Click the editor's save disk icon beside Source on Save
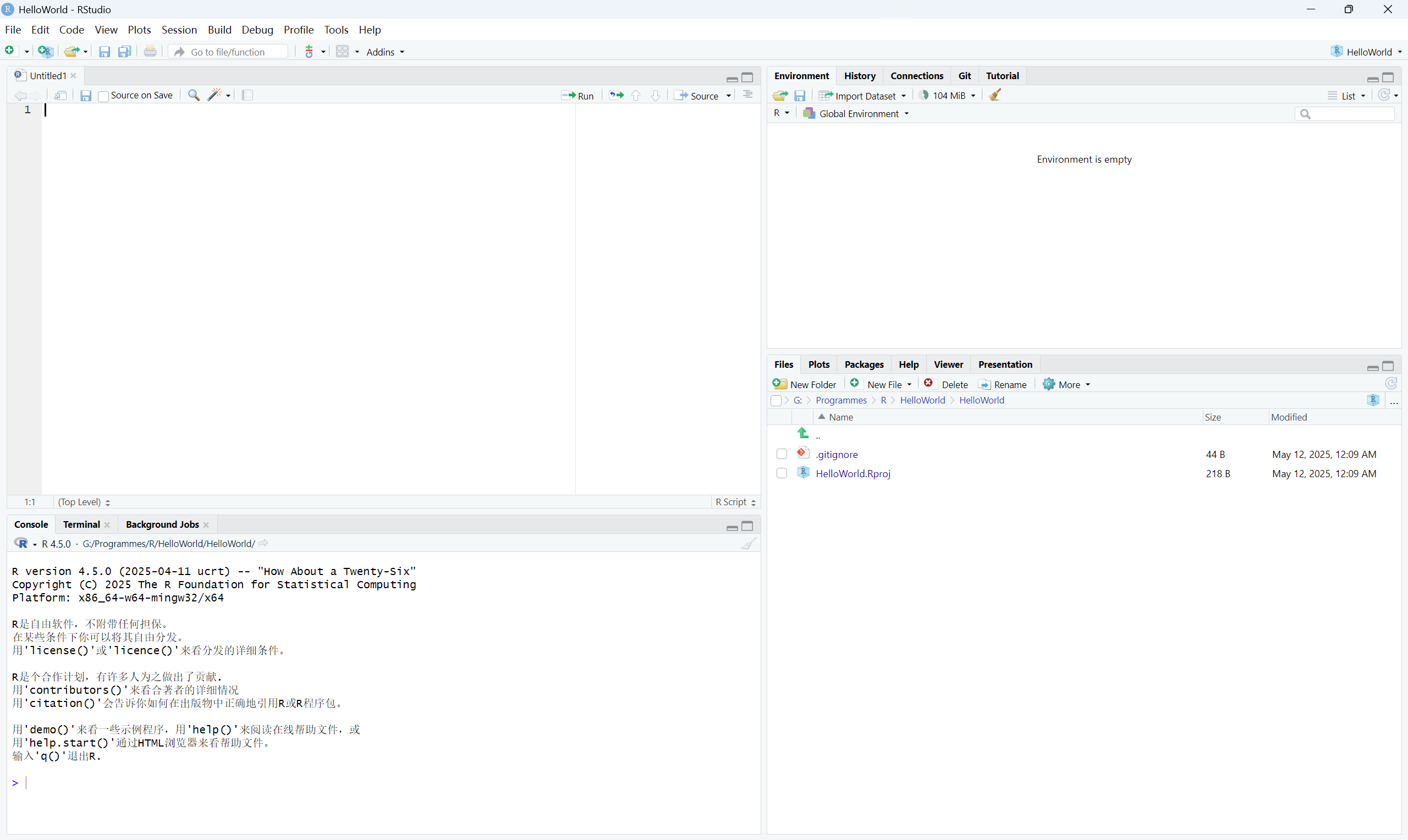The width and height of the screenshot is (1408, 840). 85,96
